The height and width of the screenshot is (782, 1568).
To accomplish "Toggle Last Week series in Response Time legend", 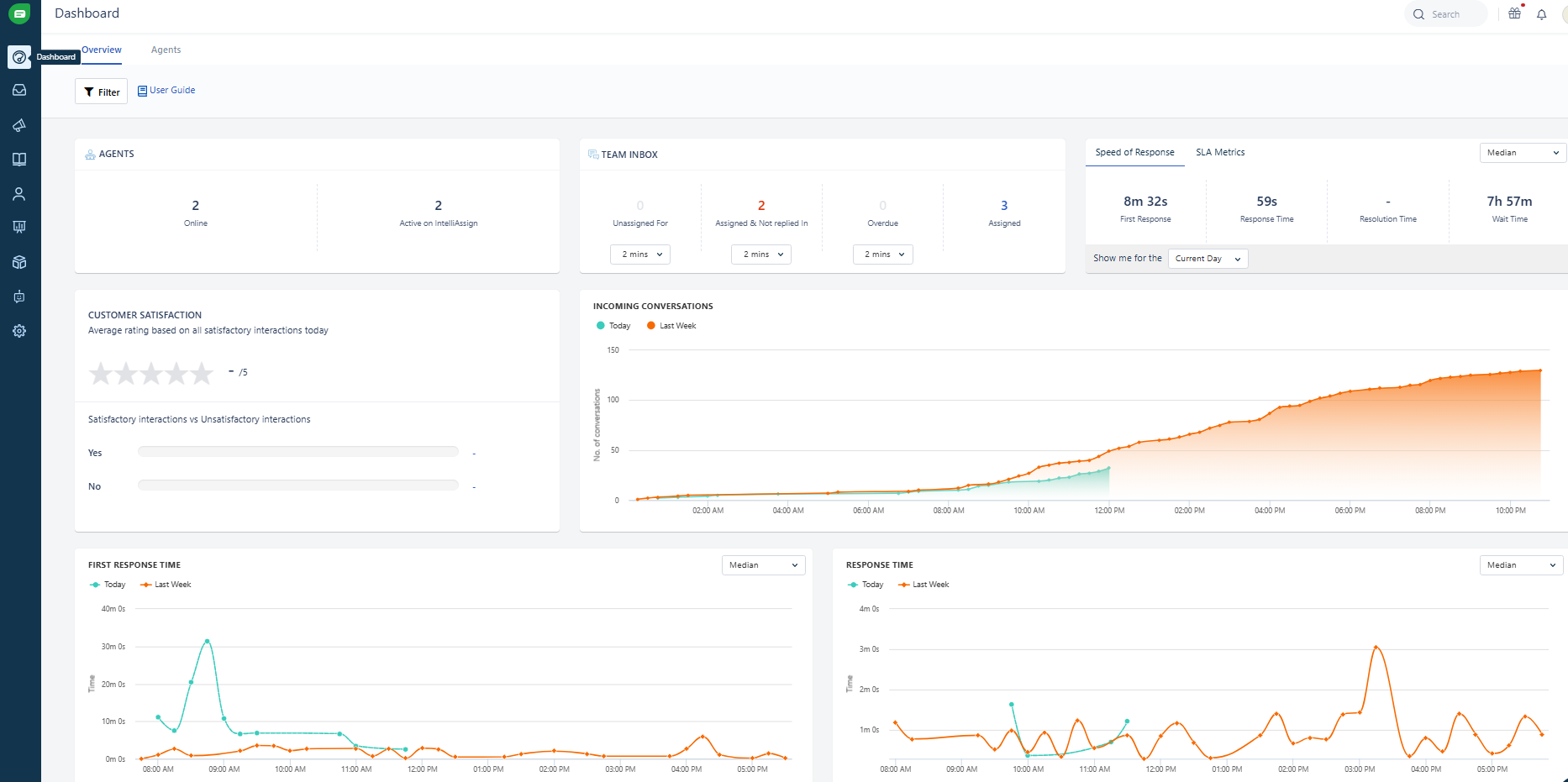I will (x=923, y=585).
